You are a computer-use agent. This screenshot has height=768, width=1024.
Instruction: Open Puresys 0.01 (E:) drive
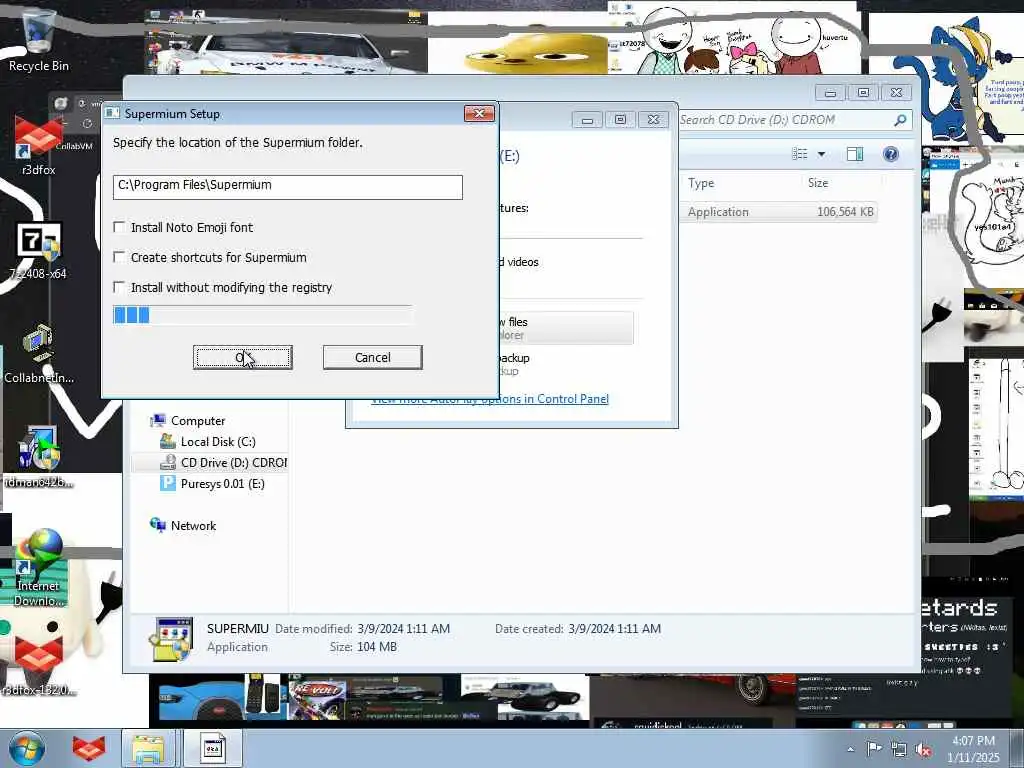[x=222, y=483]
